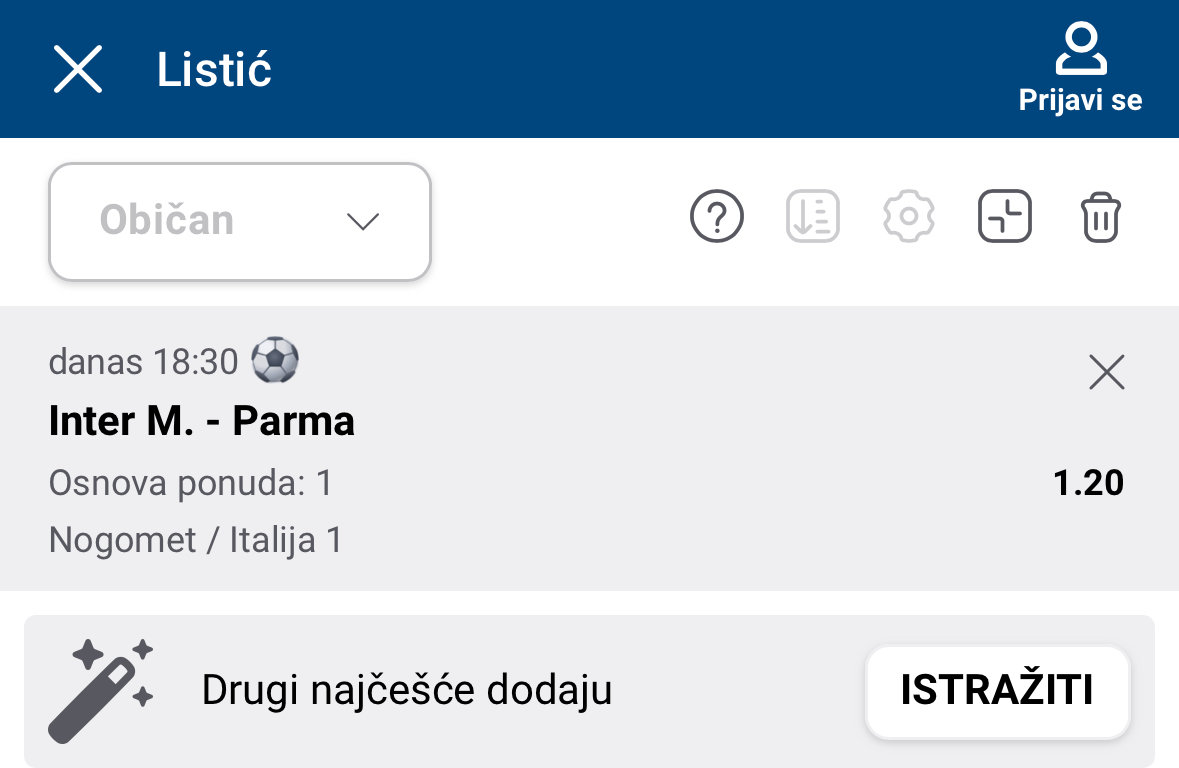Click the danas 18:30 match time
Screen dimensions: 1179x768
point(143,361)
